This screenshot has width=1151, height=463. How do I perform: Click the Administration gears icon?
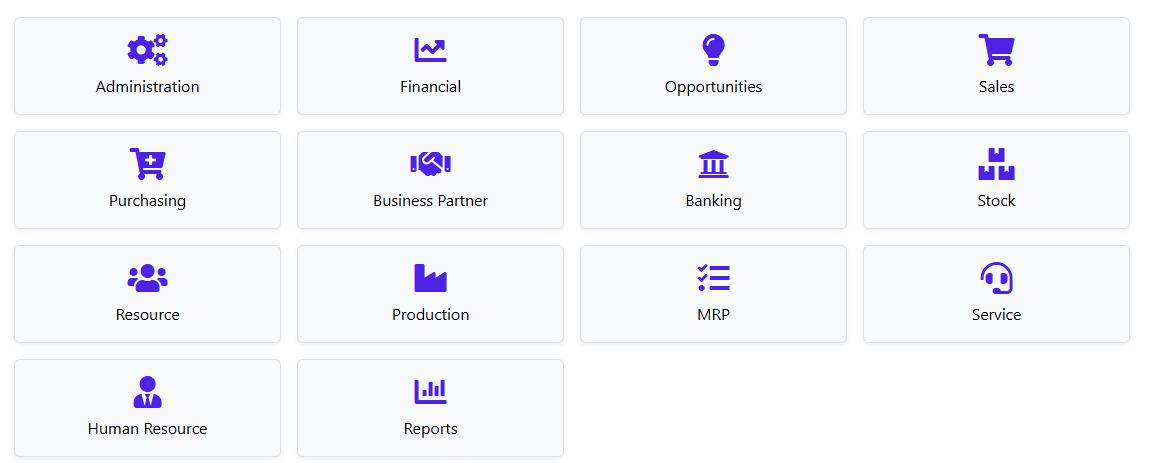[147, 50]
